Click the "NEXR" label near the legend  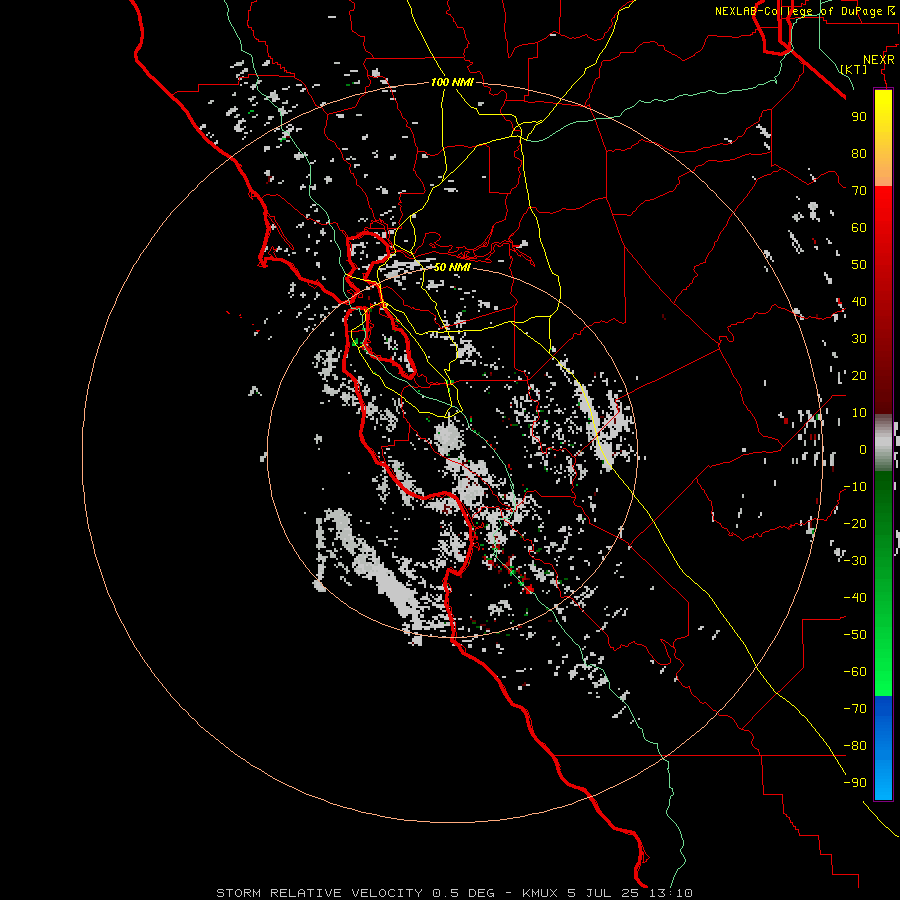[x=879, y=60]
